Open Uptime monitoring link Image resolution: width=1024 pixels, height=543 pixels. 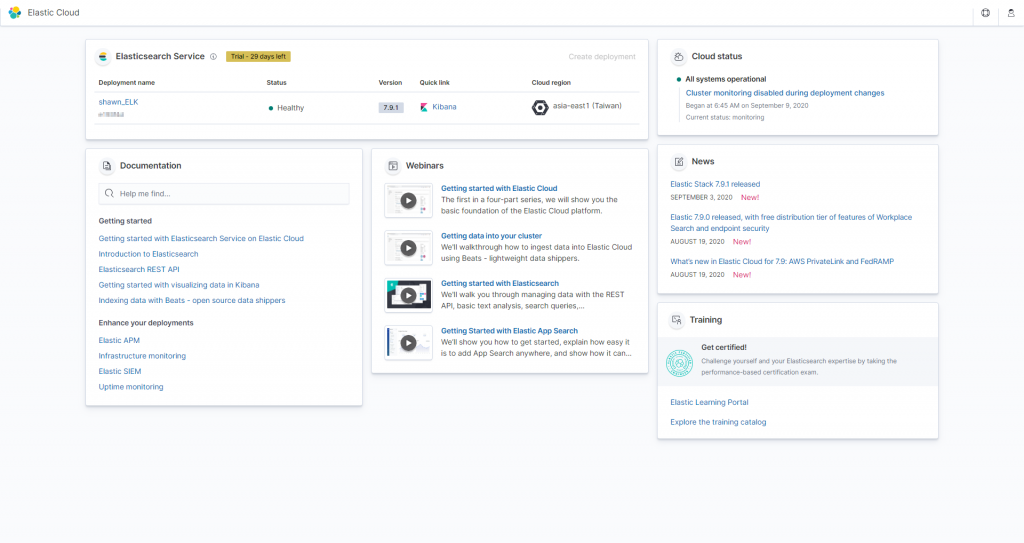[x=131, y=387]
